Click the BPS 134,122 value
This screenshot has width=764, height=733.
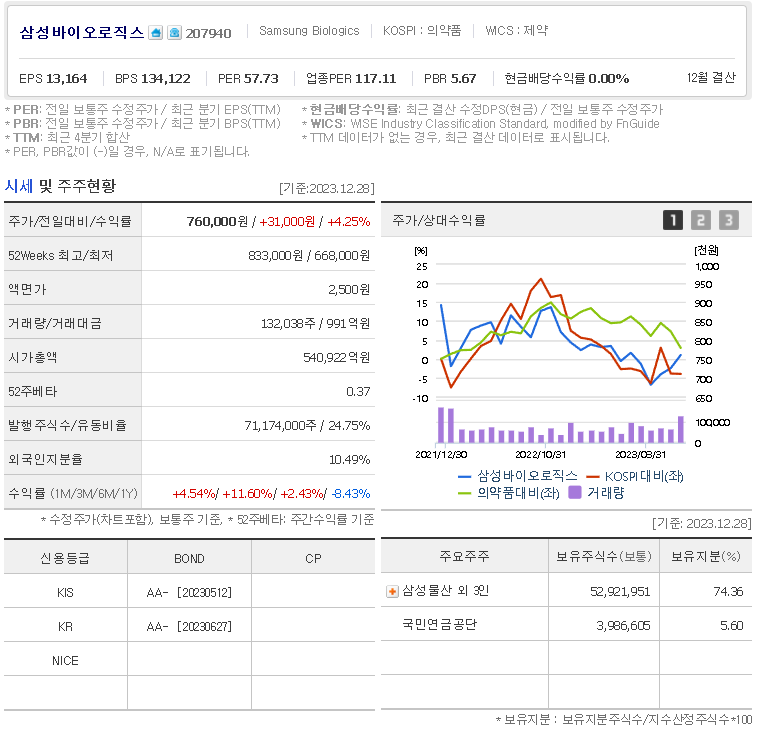(x=153, y=78)
